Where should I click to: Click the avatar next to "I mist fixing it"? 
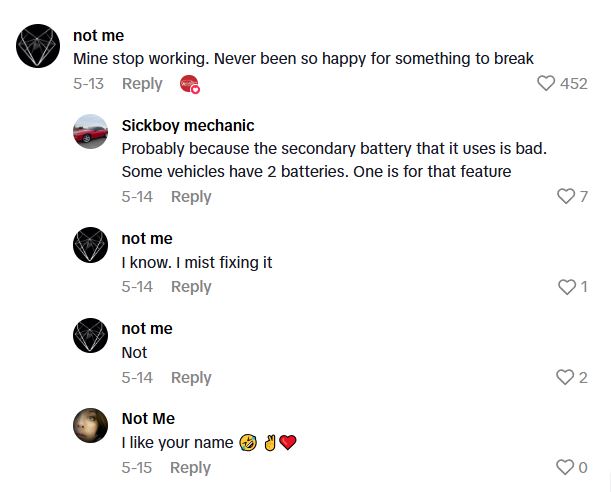[91, 246]
